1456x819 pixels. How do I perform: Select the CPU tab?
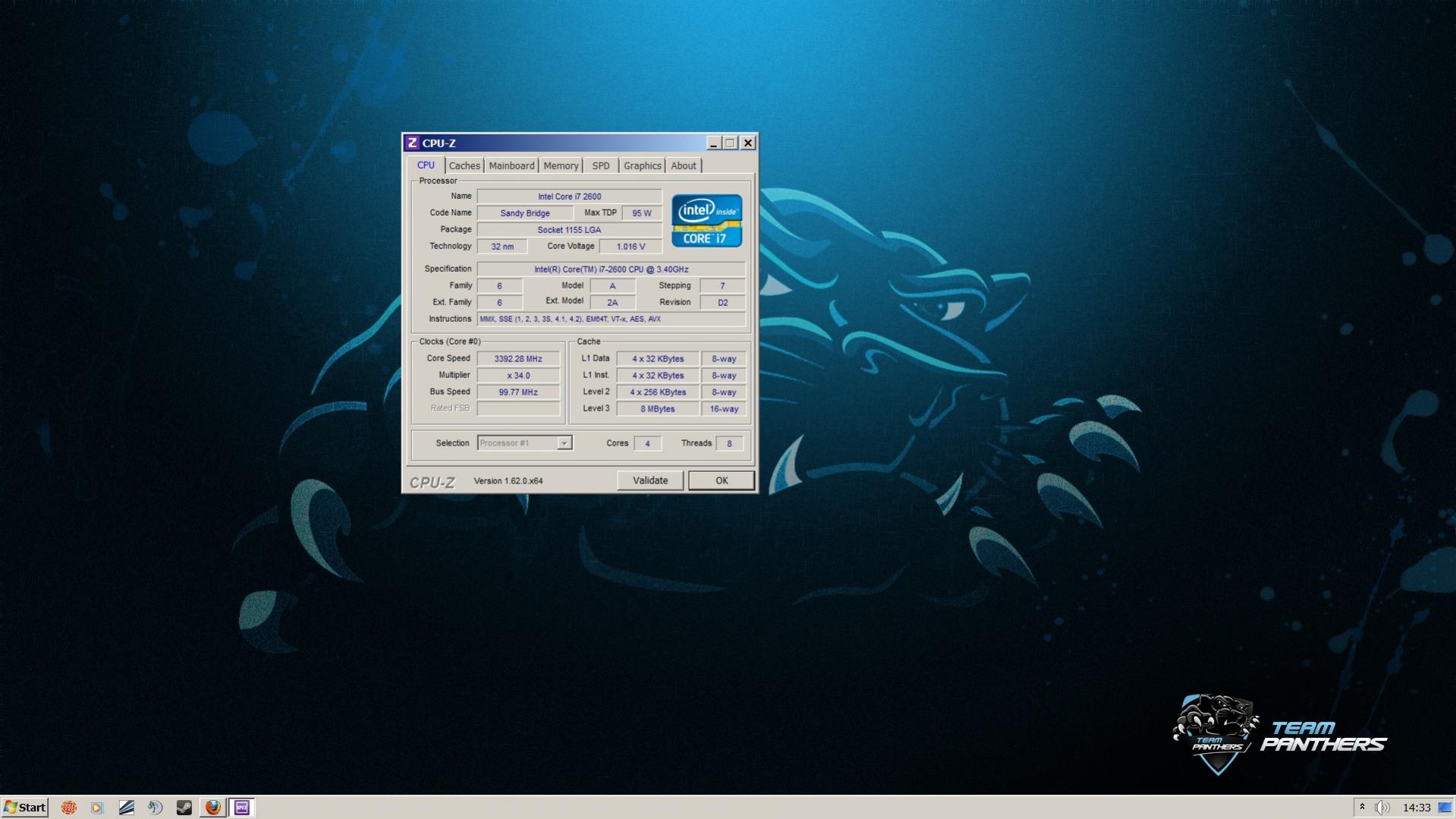point(426,165)
